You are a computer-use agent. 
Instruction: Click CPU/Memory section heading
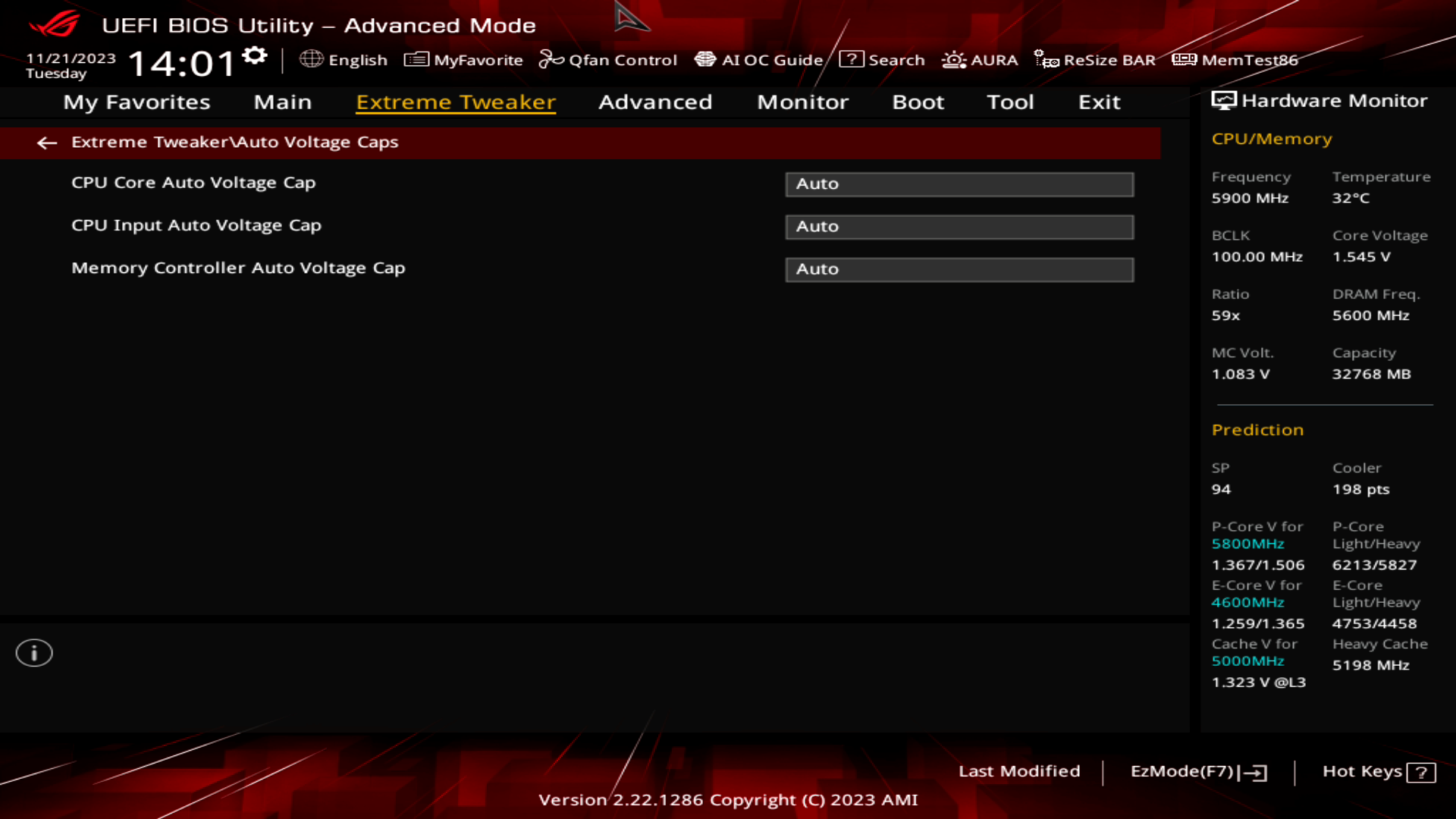pyautogui.click(x=1271, y=139)
